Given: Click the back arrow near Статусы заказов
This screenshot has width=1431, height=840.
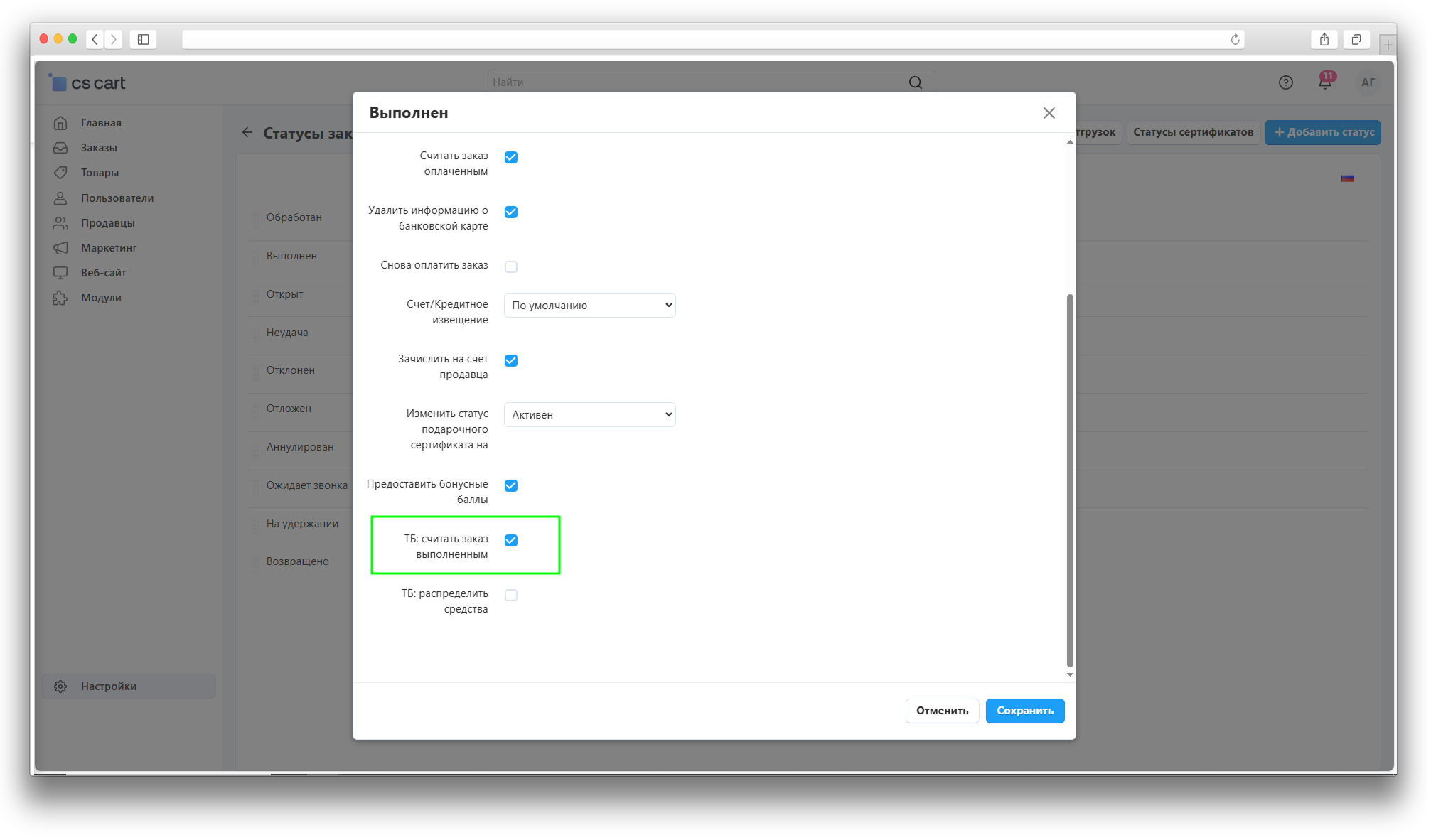Looking at the screenshot, I should [247, 133].
